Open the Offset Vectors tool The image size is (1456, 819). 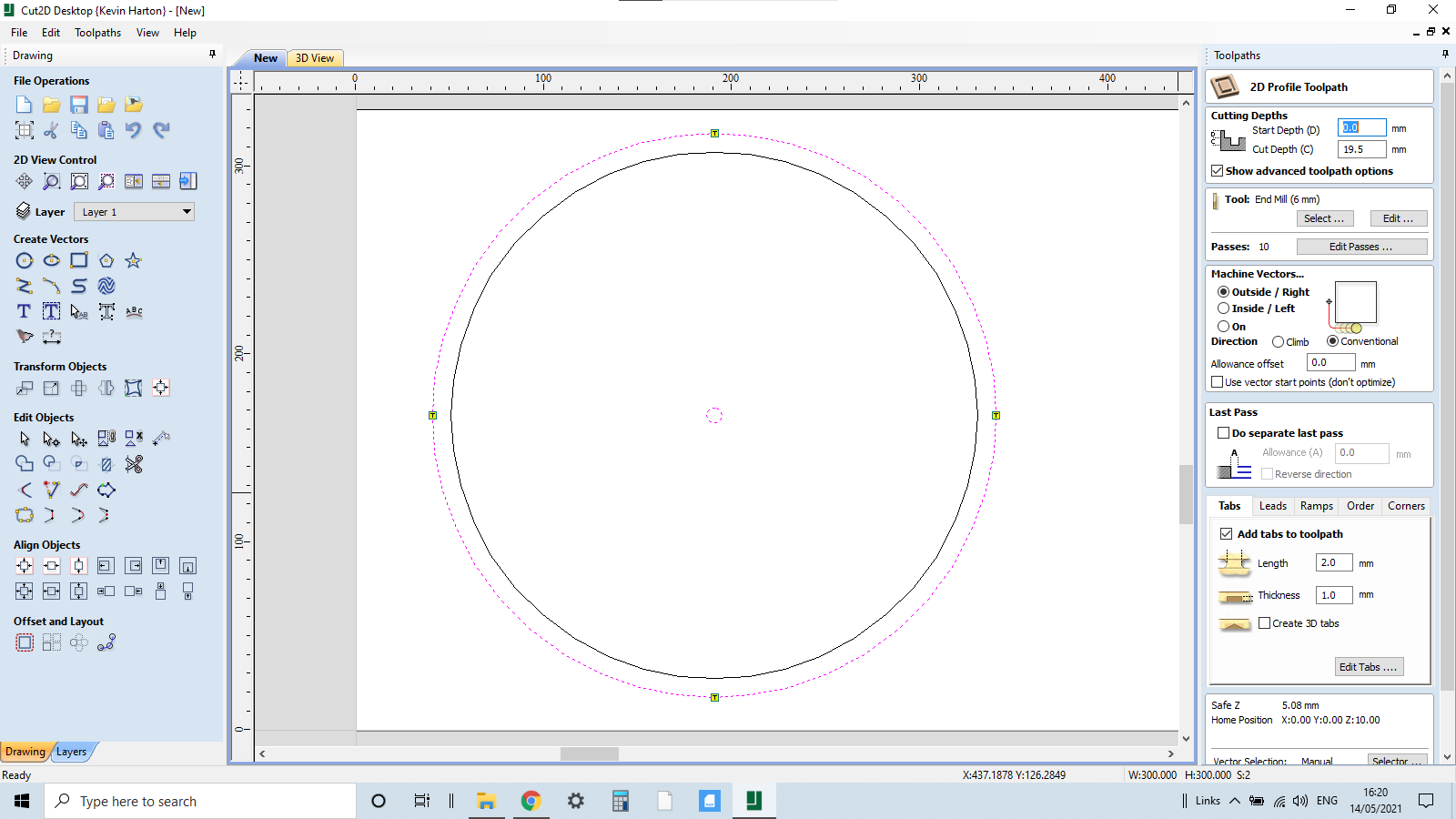click(x=25, y=642)
